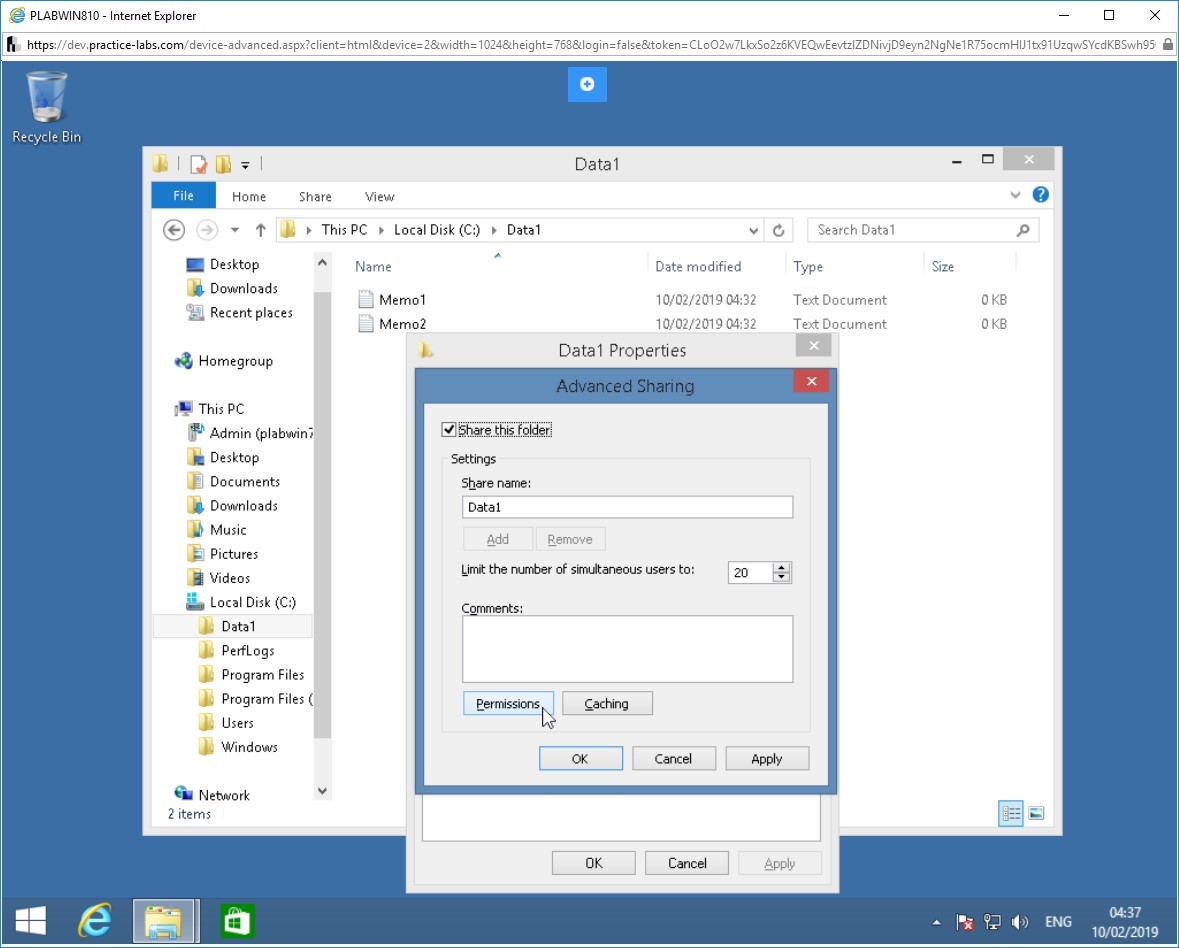
Task: Select Windows folder in tree
Action: (238, 747)
